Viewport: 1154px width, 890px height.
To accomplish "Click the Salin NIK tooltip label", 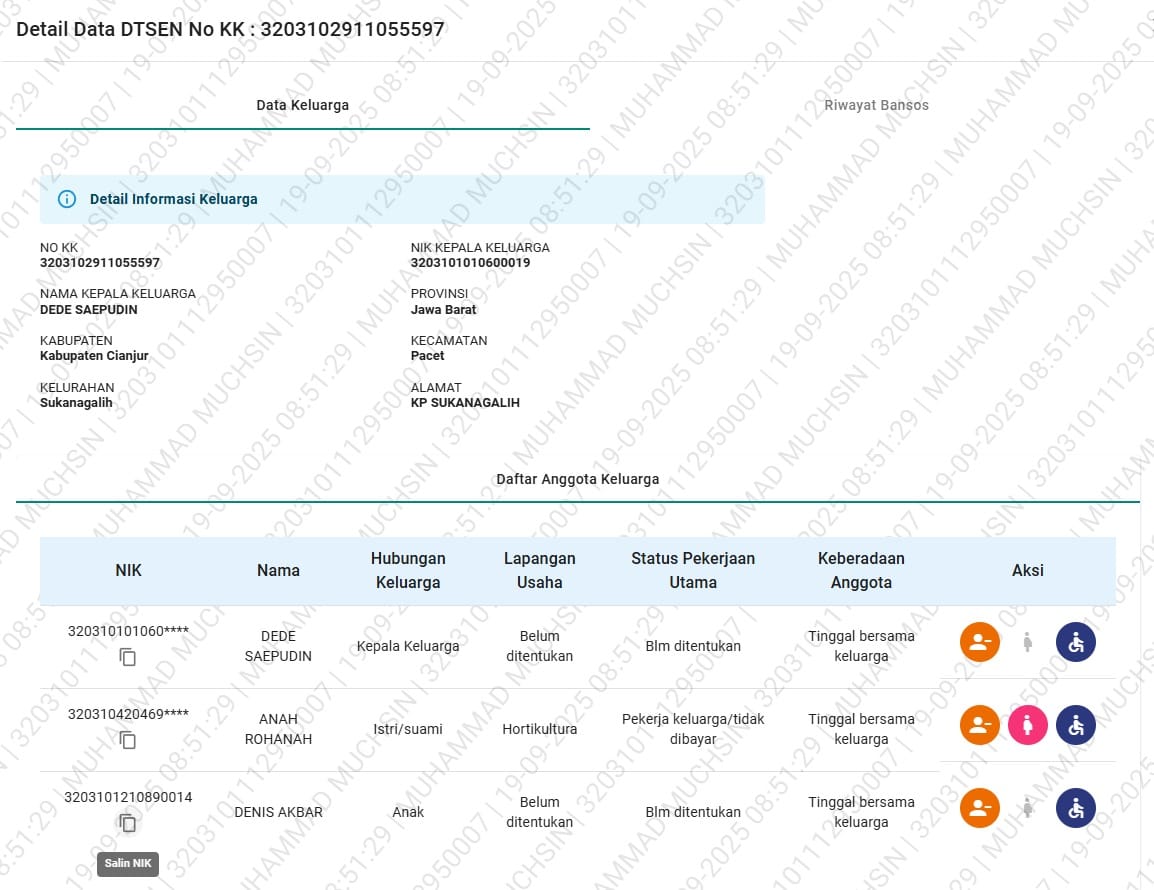I will [128, 863].
